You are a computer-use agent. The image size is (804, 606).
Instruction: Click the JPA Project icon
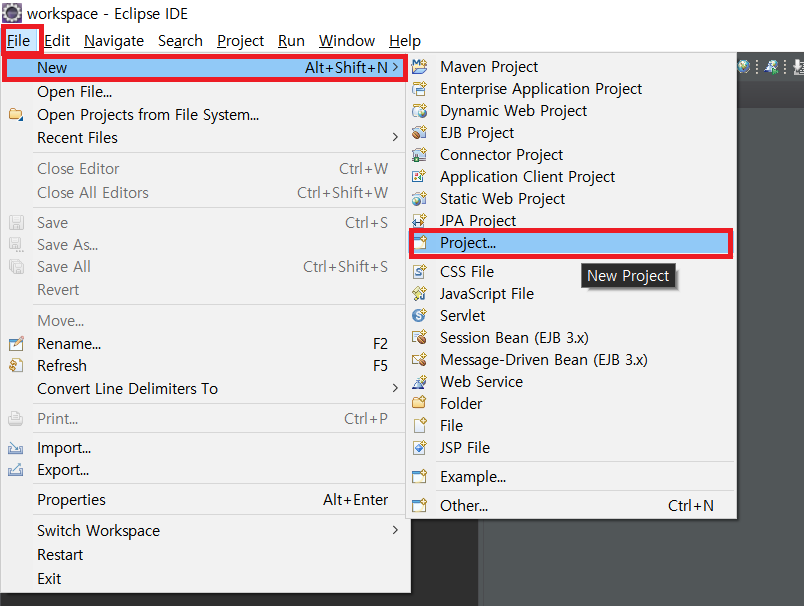point(419,220)
